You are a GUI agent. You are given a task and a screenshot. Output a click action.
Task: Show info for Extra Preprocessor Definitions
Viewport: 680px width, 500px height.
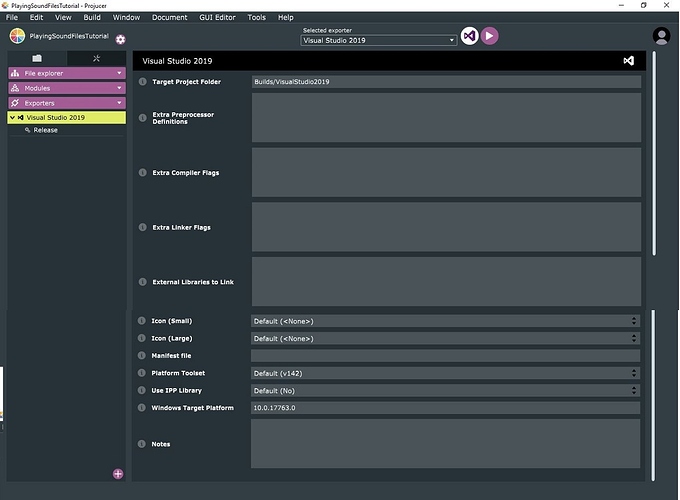pos(142,118)
